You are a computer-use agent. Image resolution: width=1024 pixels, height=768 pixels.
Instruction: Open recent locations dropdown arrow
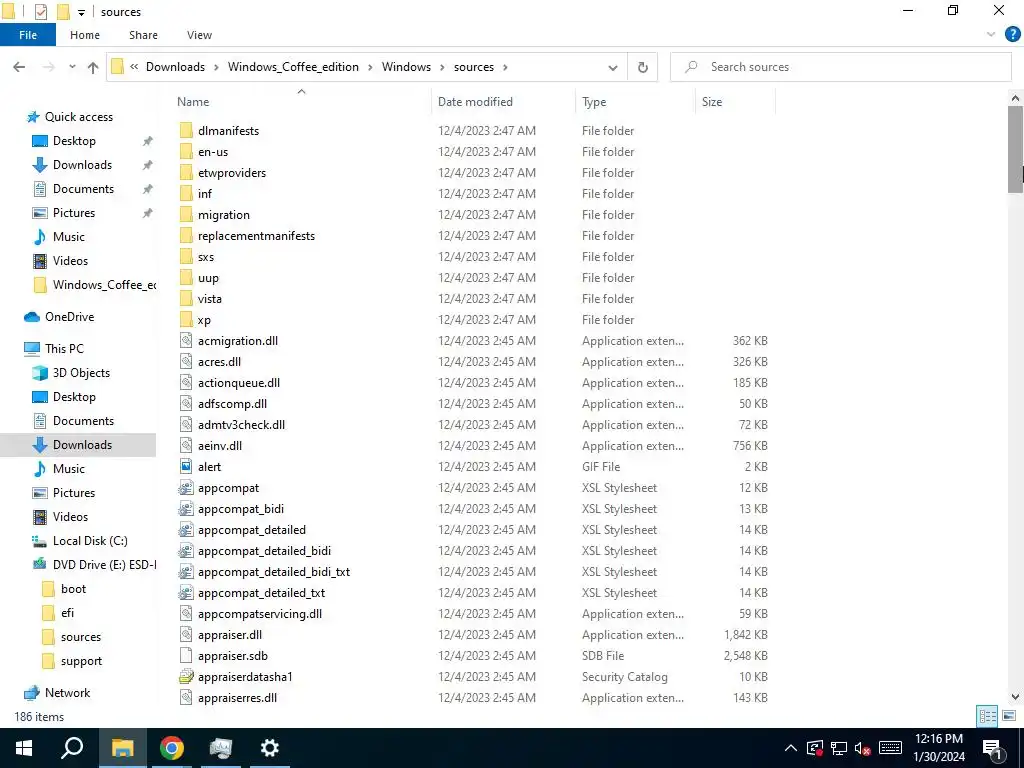pyautogui.click(x=72, y=67)
